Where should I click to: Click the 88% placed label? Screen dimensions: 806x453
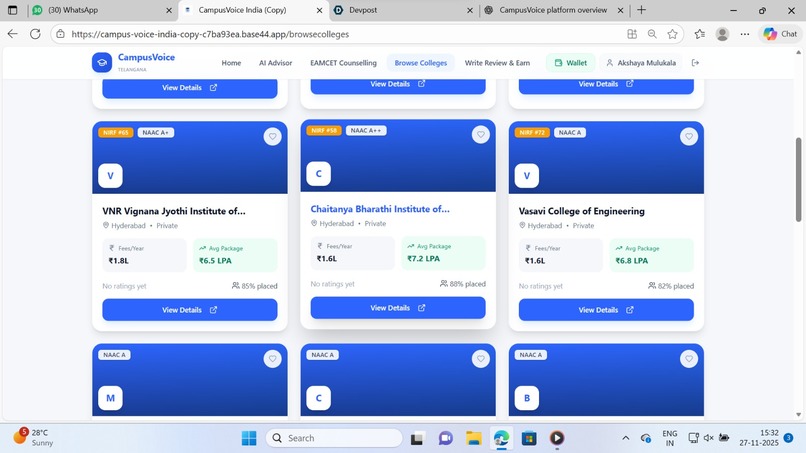tap(463, 284)
